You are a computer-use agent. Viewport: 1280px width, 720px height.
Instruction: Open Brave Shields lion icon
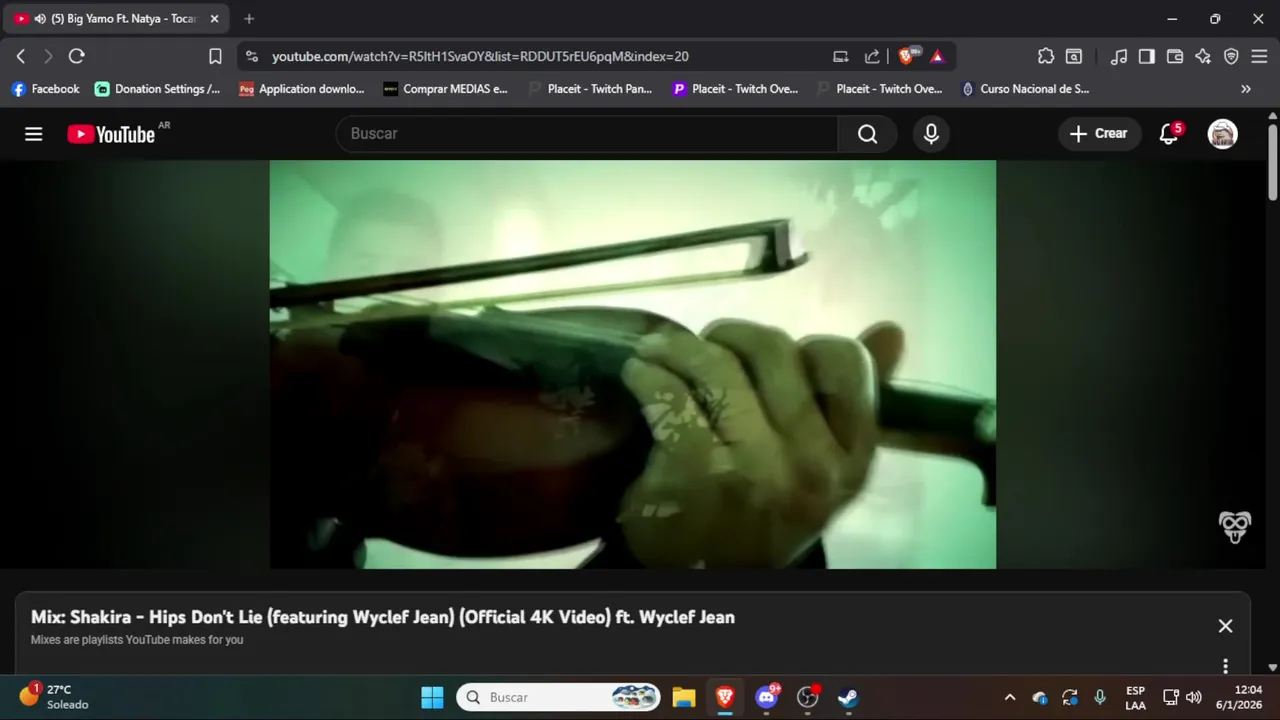[906, 57]
